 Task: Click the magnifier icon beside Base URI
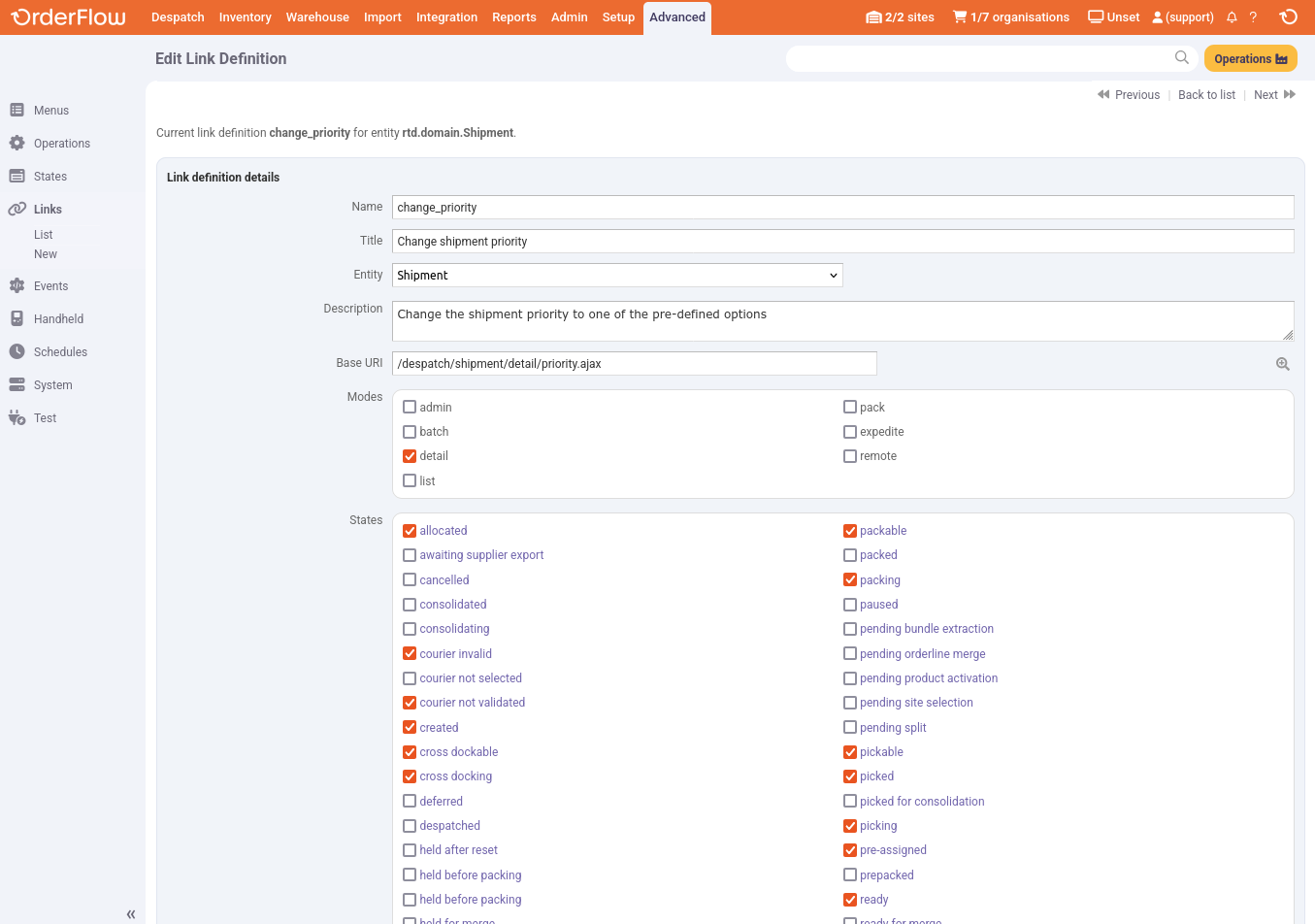[1282, 364]
